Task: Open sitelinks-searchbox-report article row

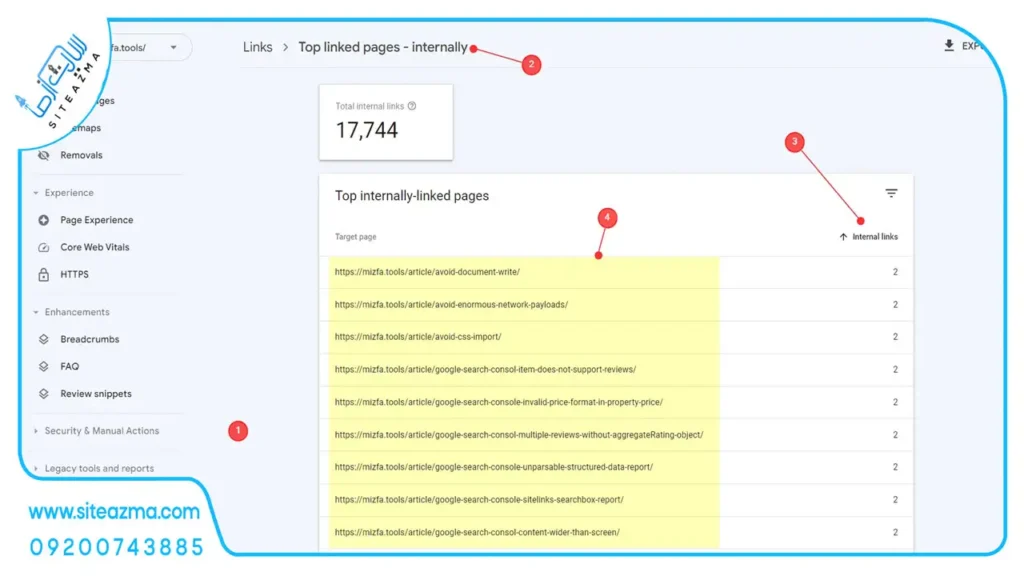Action: 616,500
